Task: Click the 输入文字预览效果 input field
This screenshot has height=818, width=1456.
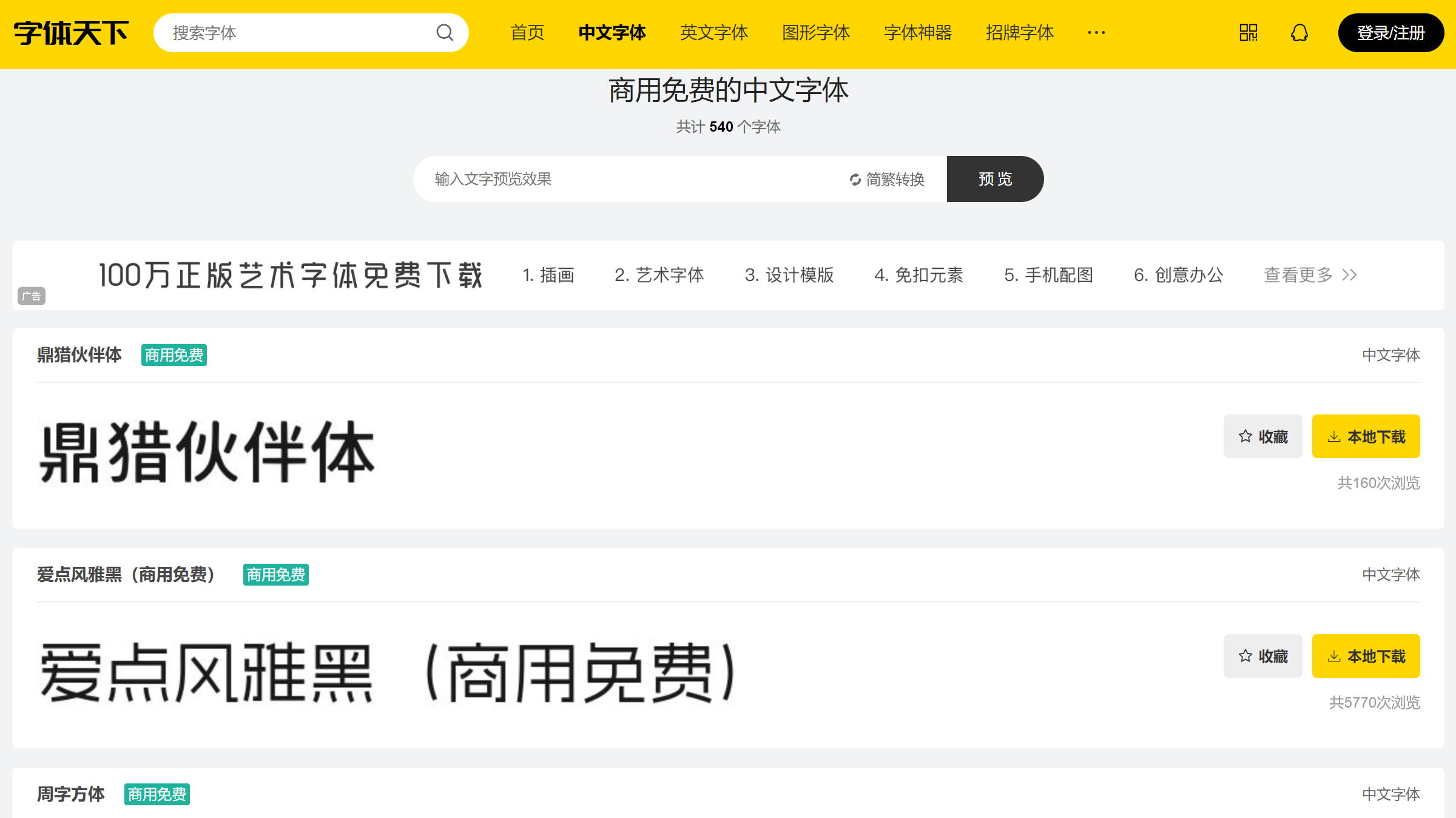Action: coord(607,179)
